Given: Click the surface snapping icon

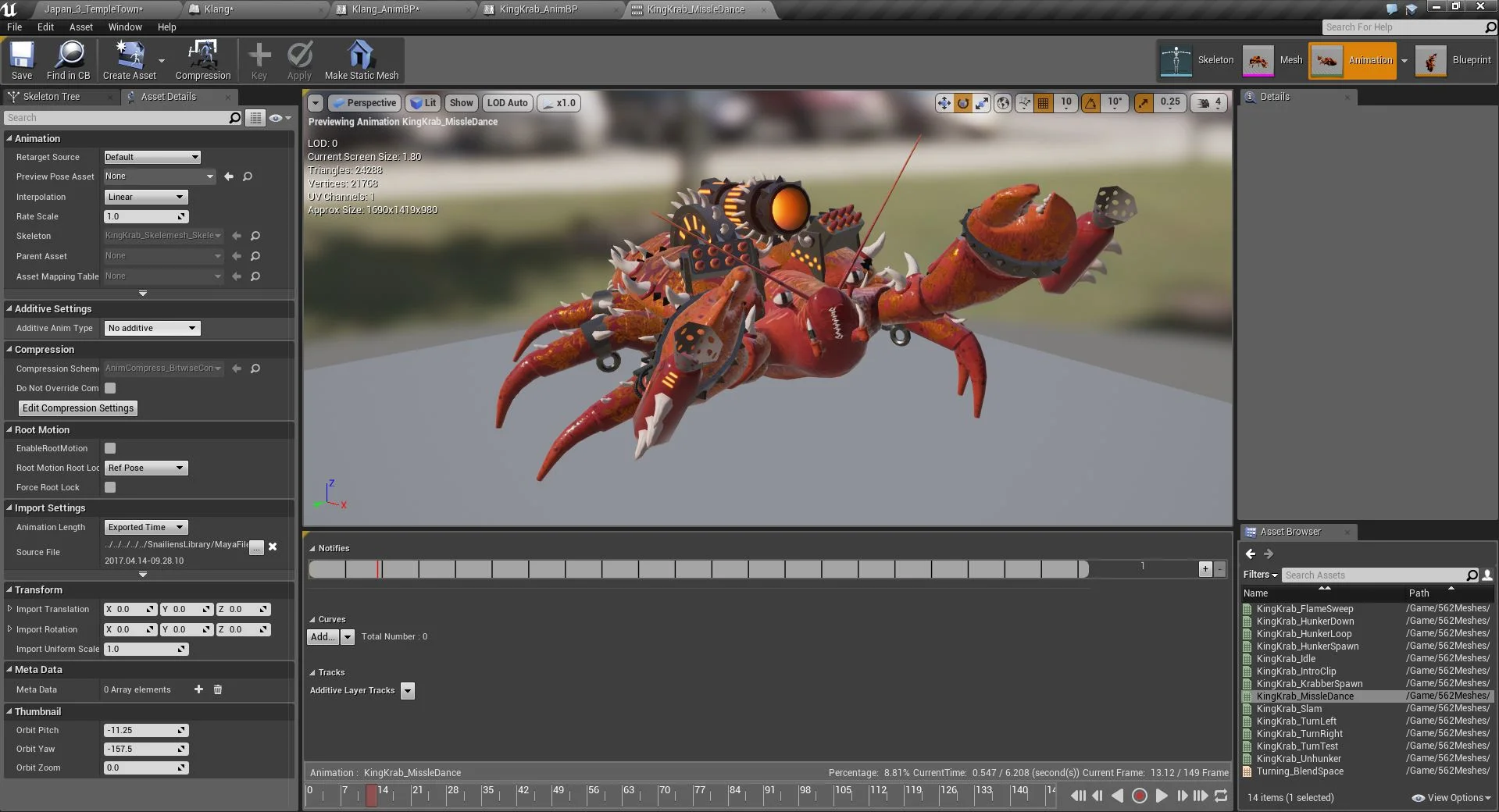Looking at the screenshot, I should [1024, 103].
